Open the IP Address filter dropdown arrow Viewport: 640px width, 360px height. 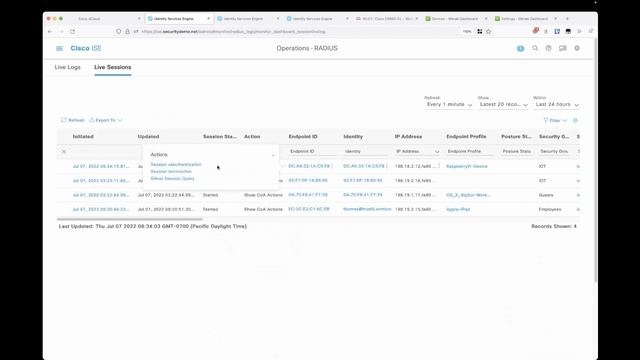click(x=437, y=152)
